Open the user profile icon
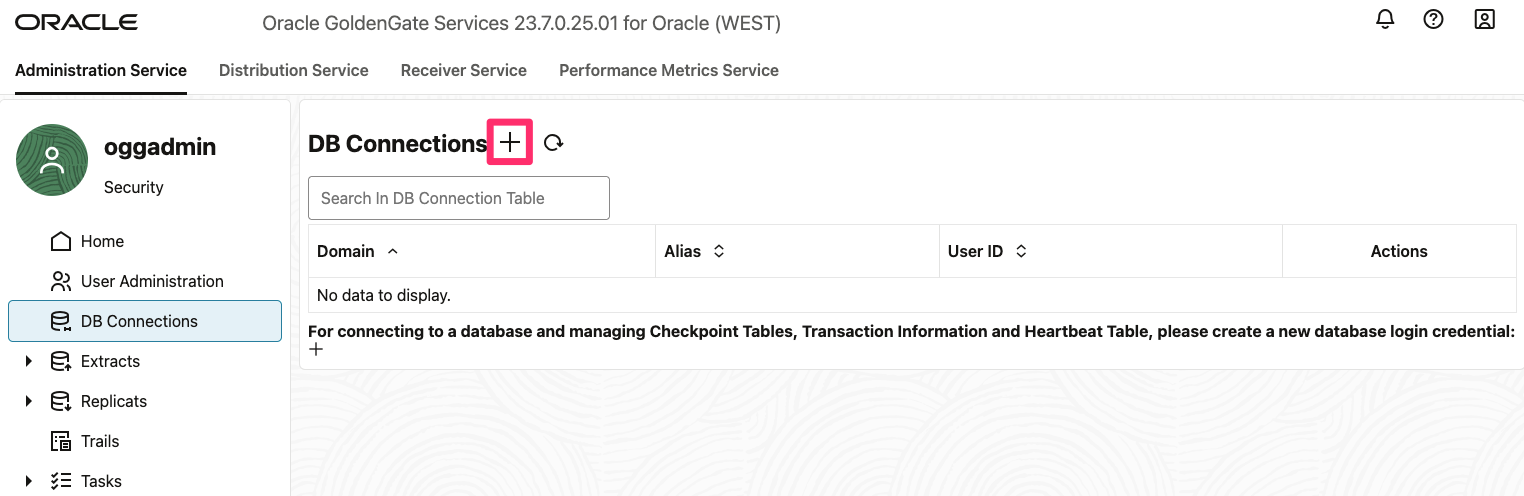This screenshot has width=1524, height=496. pos(1484,20)
